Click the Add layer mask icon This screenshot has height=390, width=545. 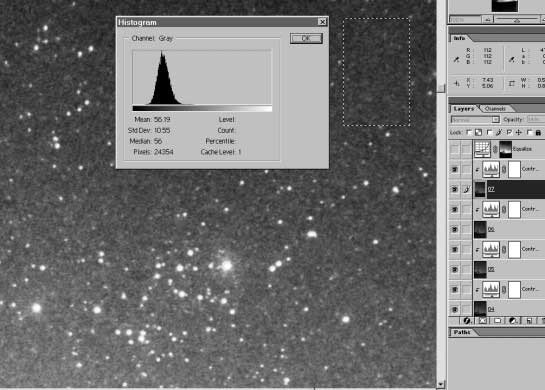point(482,320)
